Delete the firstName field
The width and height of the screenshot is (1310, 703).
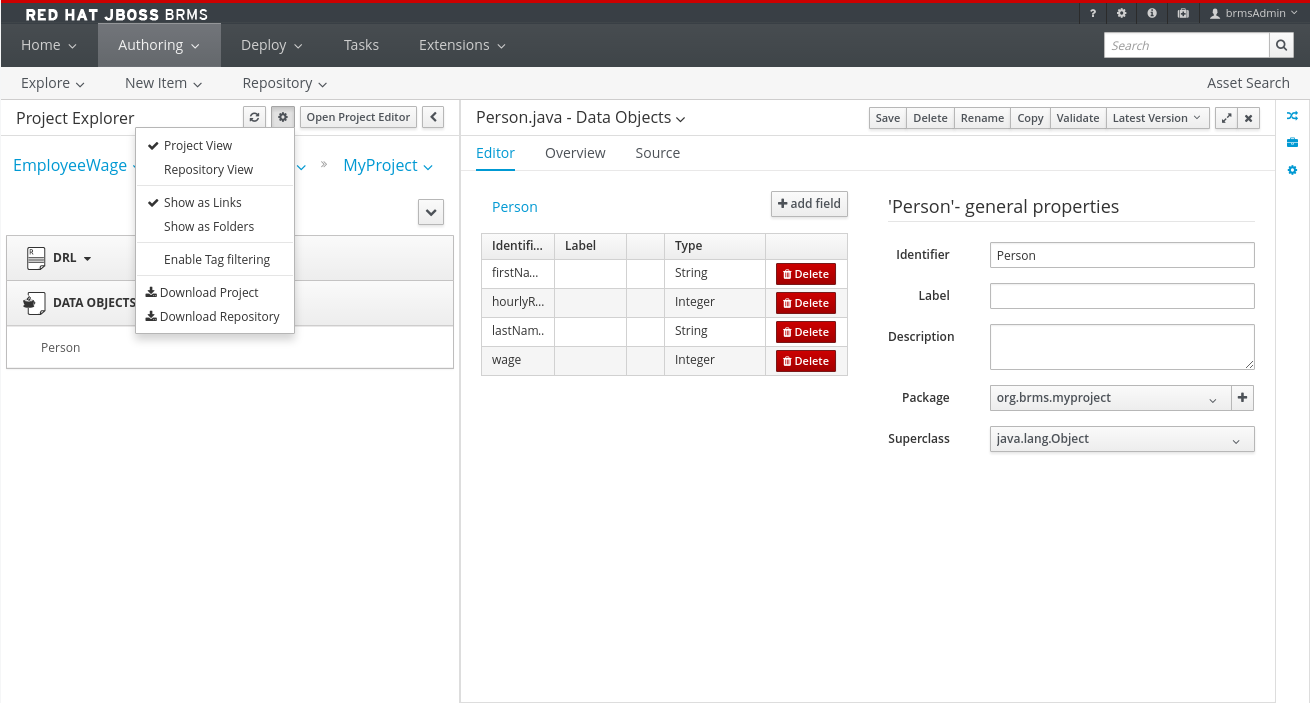(806, 274)
